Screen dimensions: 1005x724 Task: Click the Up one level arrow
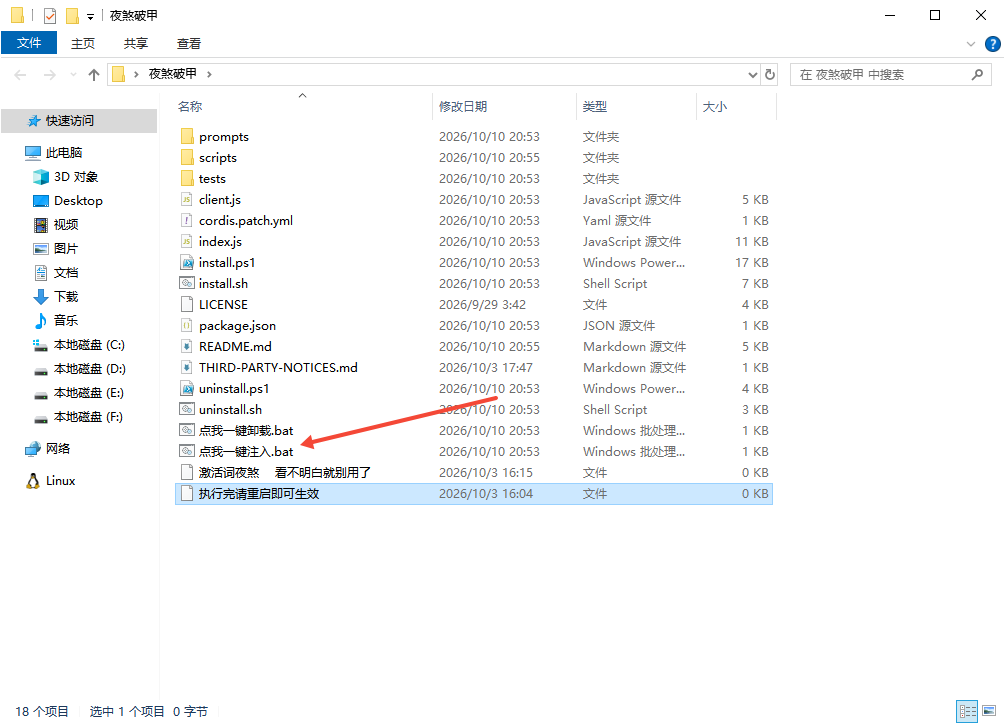pyautogui.click(x=94, y=75)
